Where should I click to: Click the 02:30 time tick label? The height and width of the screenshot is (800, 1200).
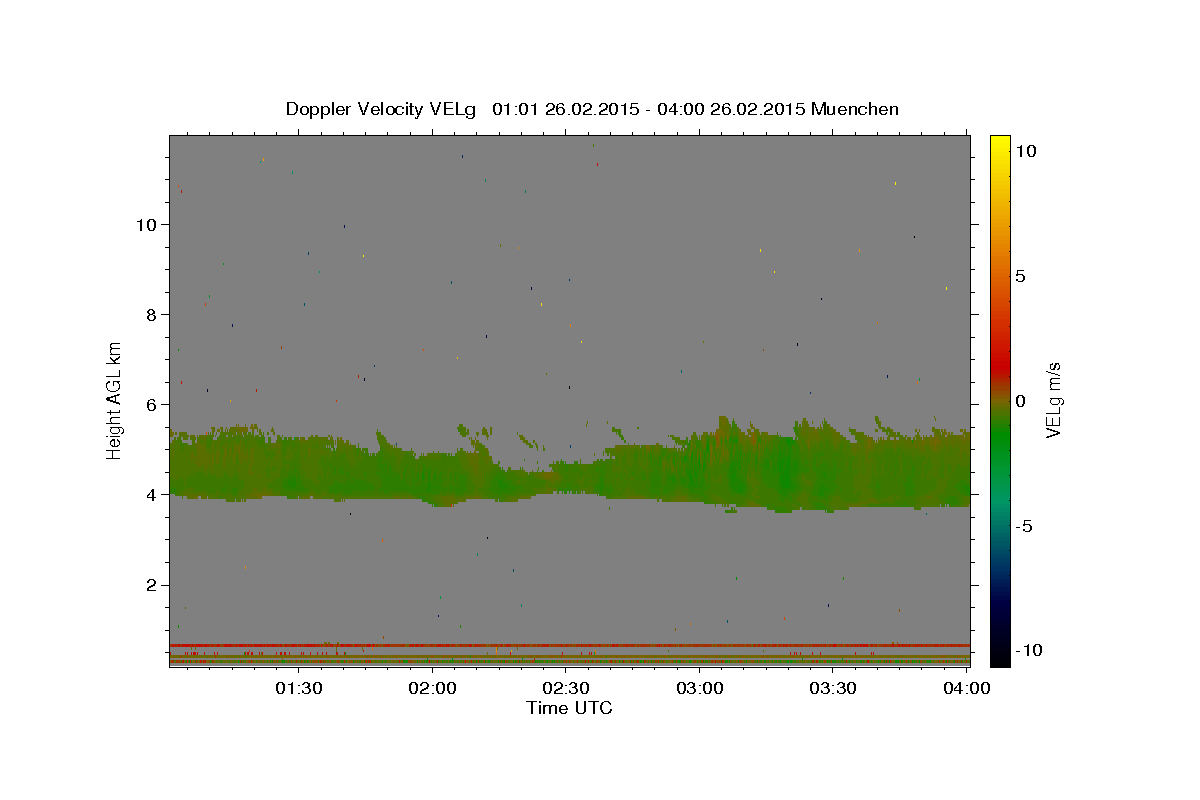(566, 688)
